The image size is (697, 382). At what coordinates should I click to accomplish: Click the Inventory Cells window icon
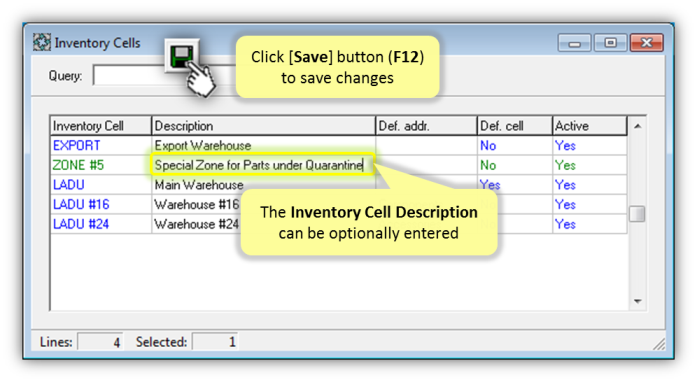(42, 42)
